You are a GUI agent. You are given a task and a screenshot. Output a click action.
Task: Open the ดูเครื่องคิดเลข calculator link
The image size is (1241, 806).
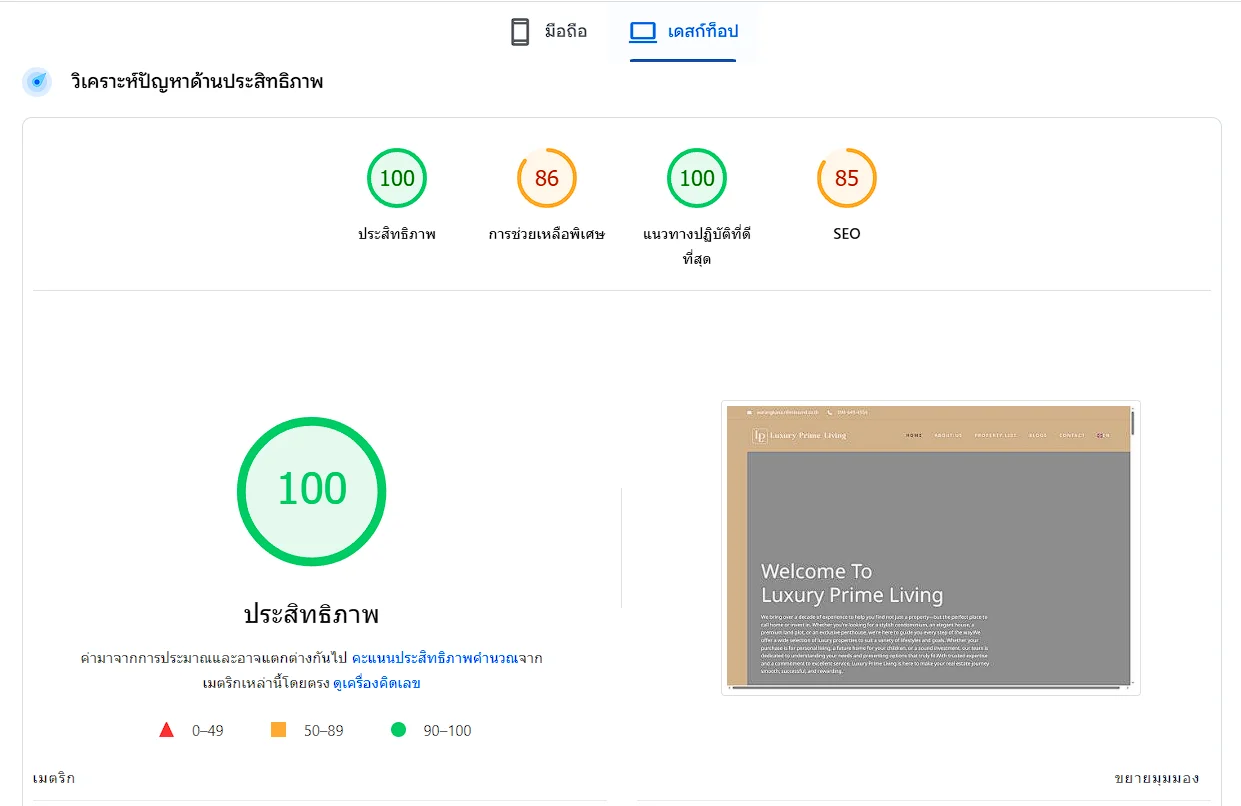377,683
